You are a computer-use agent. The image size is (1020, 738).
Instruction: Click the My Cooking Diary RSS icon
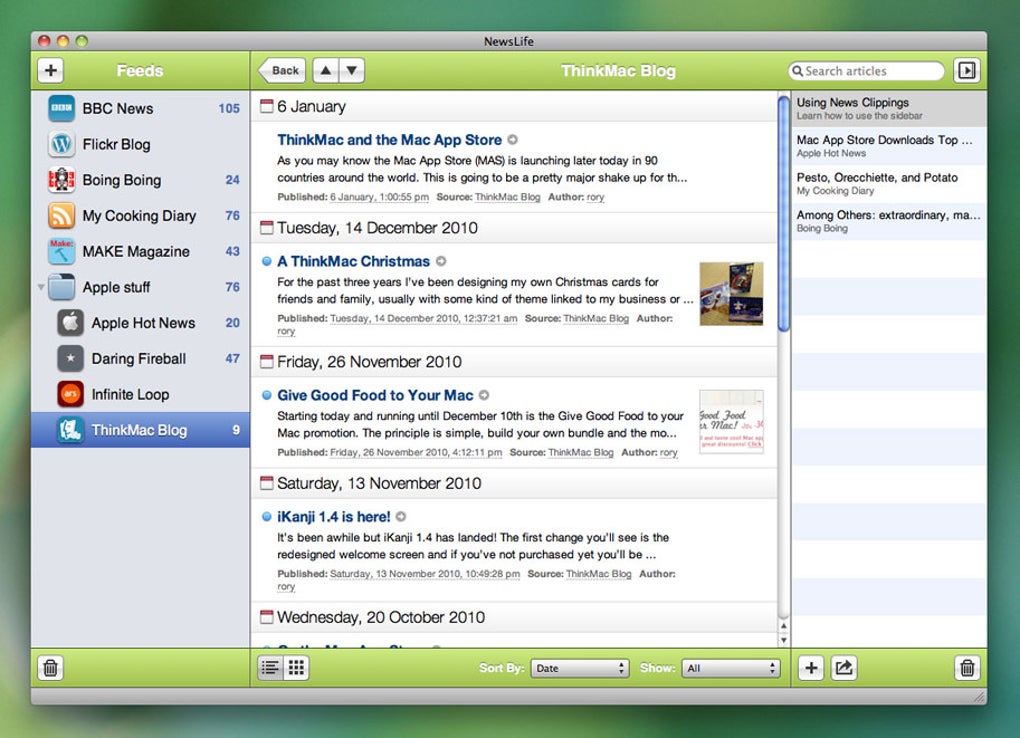click(x=62, y=215)
